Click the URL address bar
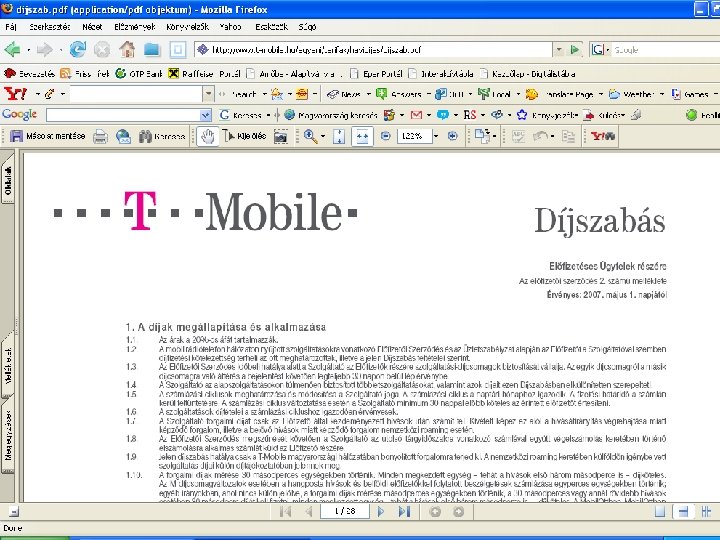This screenshot has width=720, height=540. pyautogui.click(x=374, y=49)
